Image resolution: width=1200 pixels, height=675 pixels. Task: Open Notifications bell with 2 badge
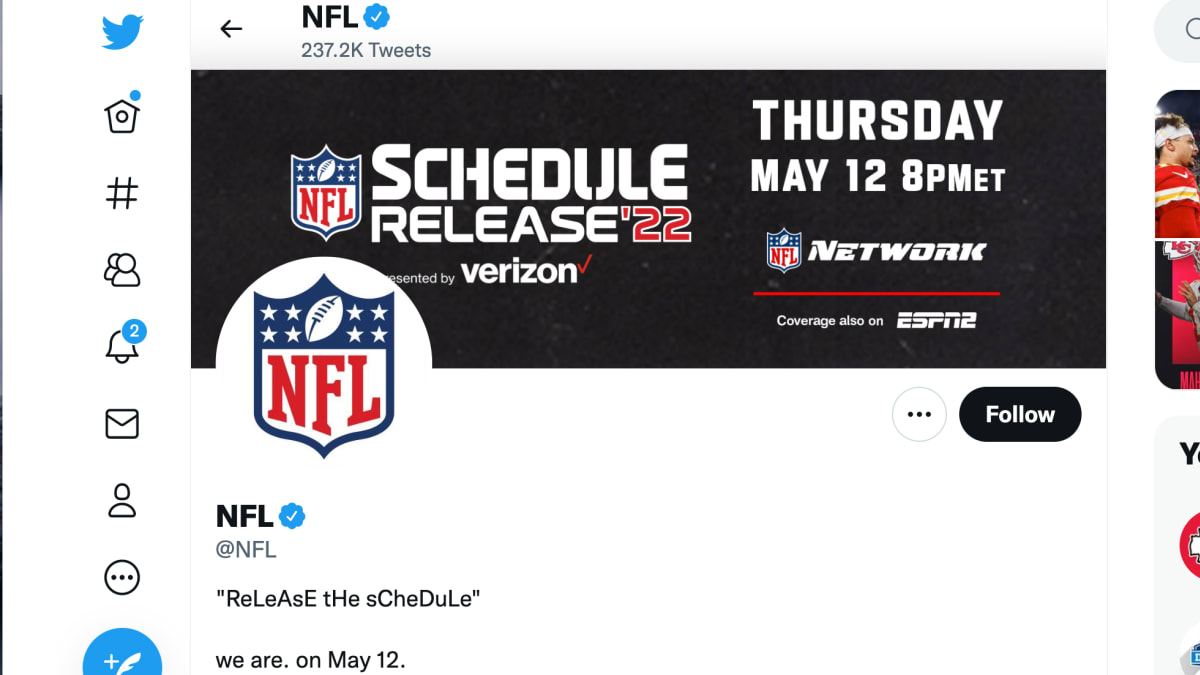122,346
